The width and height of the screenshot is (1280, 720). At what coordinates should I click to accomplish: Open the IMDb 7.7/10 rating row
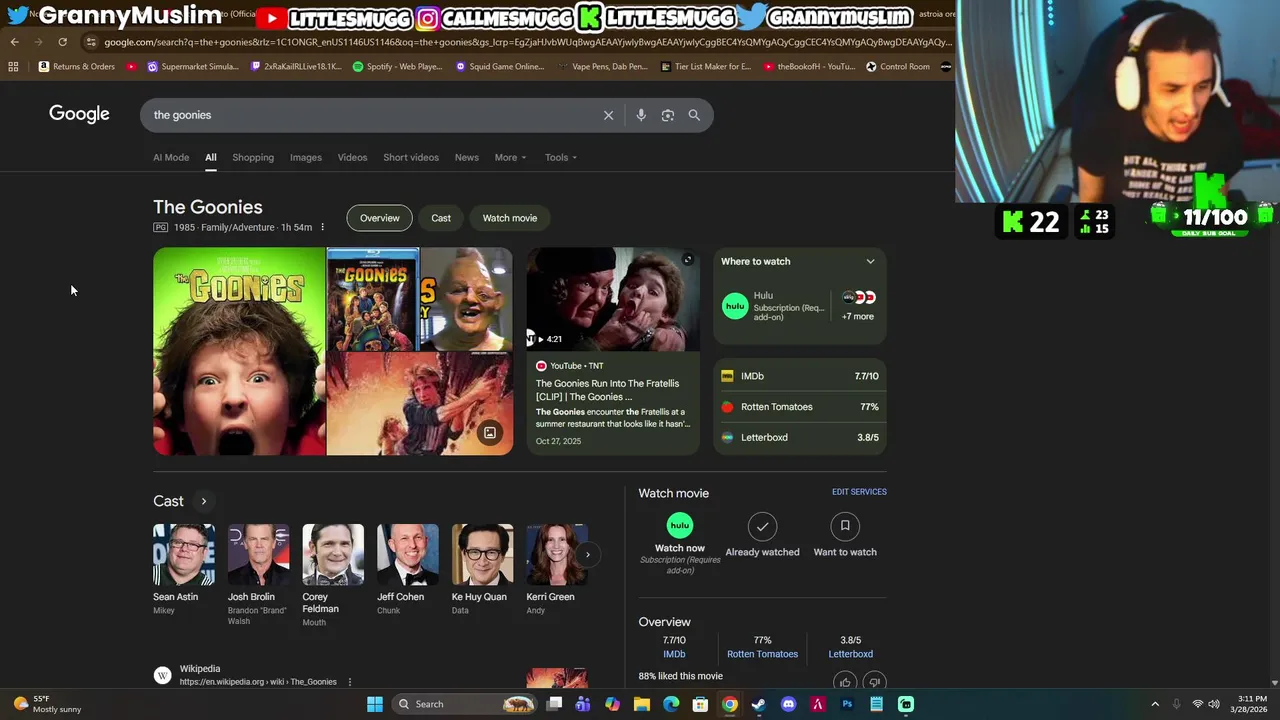[x=800, y=376]
